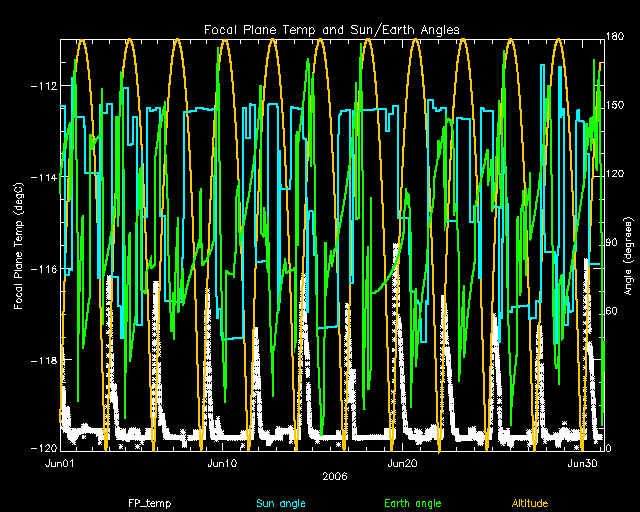640x512 pixels.
Task: Select the -112 temperature tick label
Action: [x=43, y=85]
